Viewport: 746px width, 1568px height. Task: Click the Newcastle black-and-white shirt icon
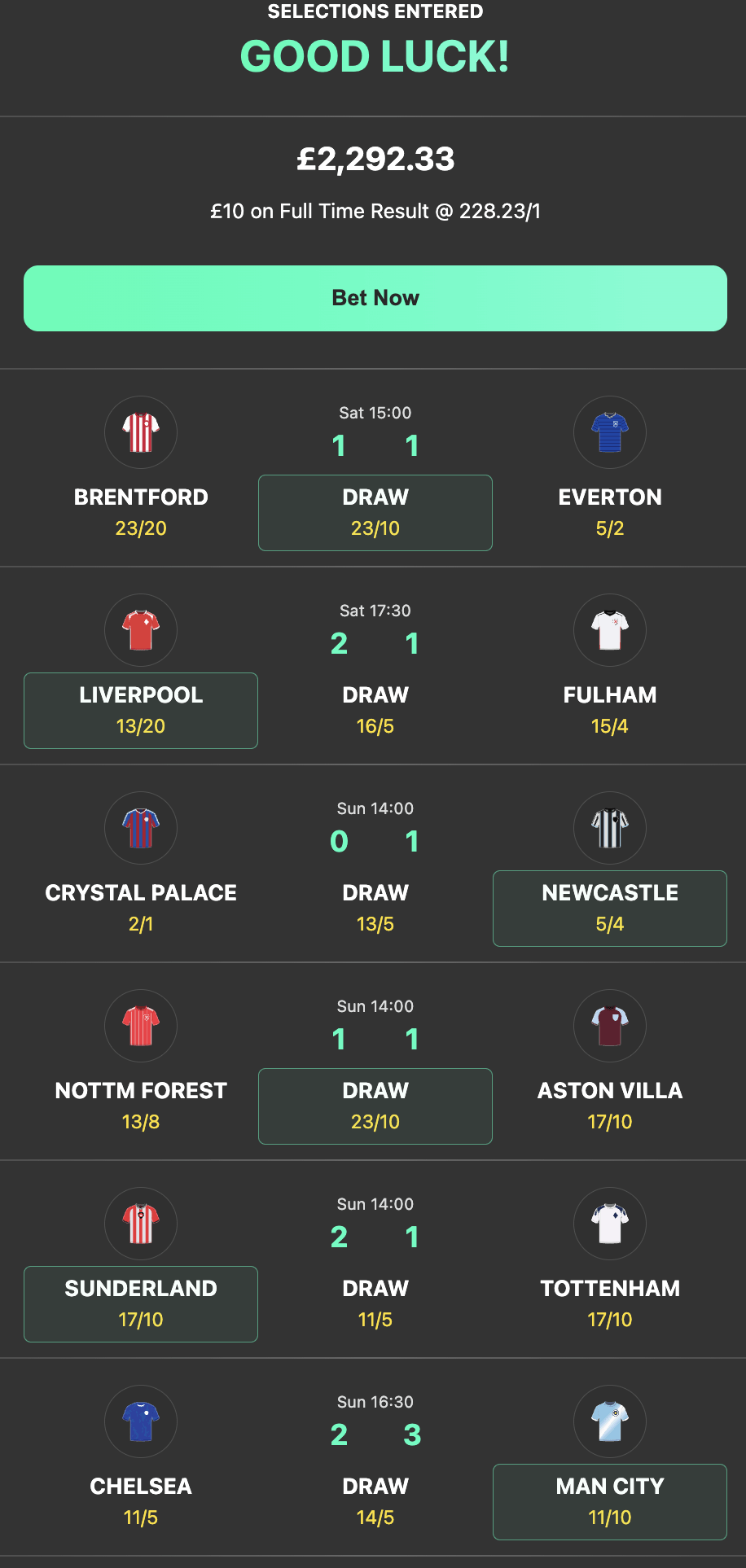(609, 828)
